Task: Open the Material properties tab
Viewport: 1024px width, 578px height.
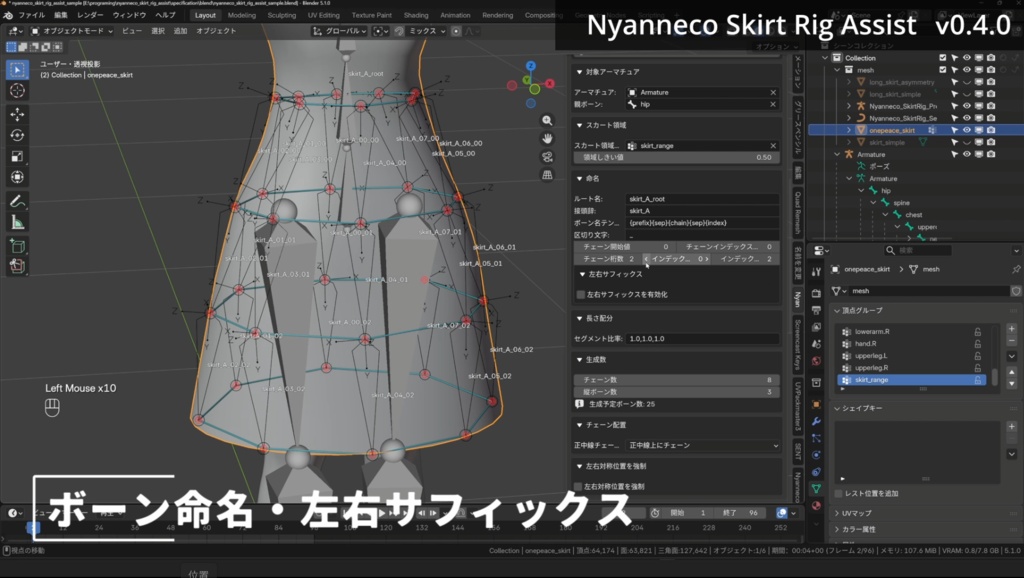Action: tap(816, 506)
